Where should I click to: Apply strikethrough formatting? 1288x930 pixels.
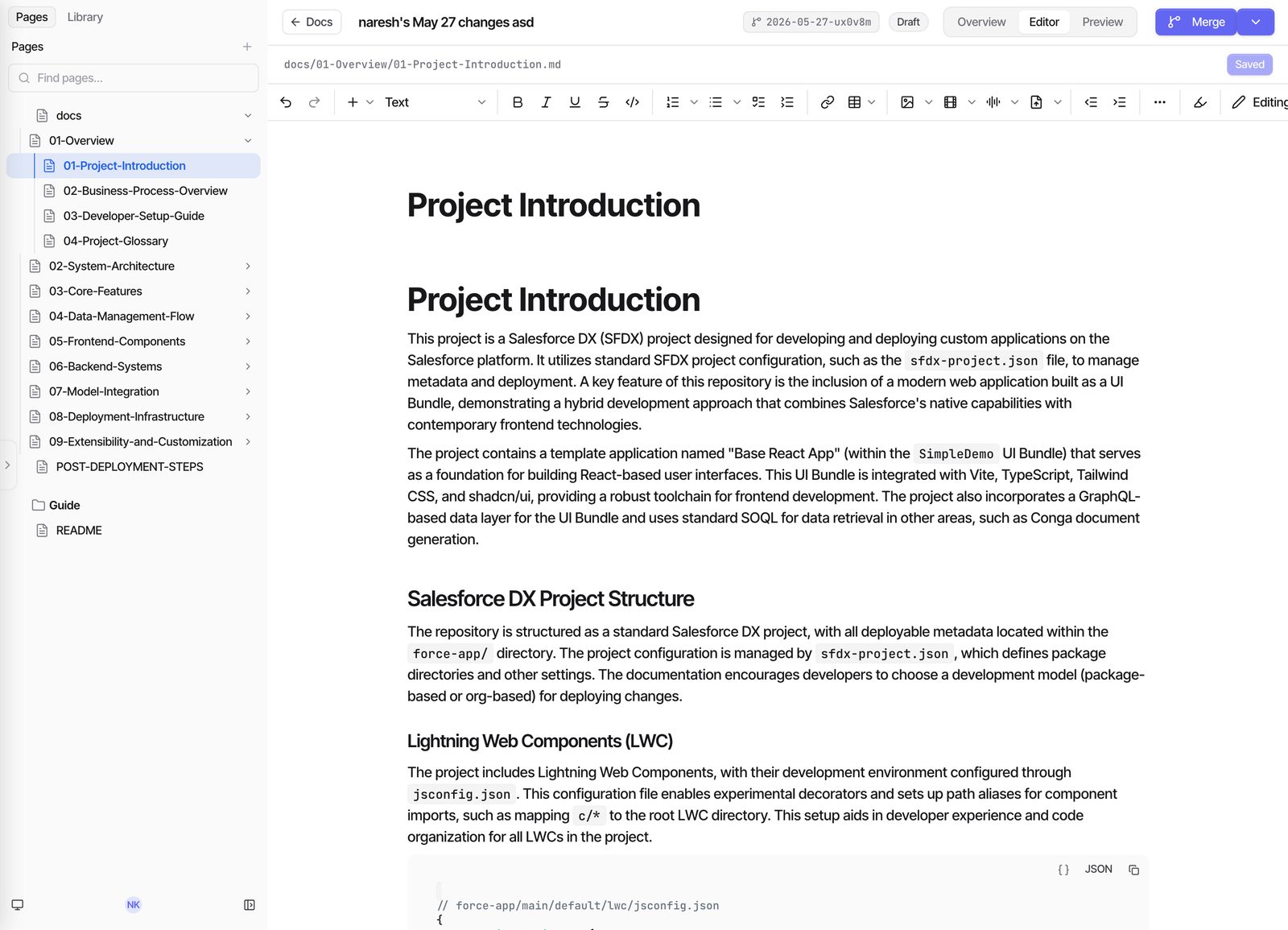604,102
